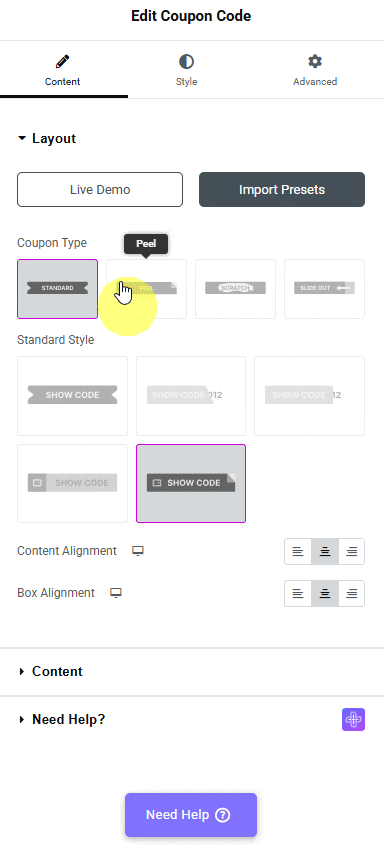Select the Slide Out coupon type
The width and height of the screenshot is (385, 860).
[324, 288]
